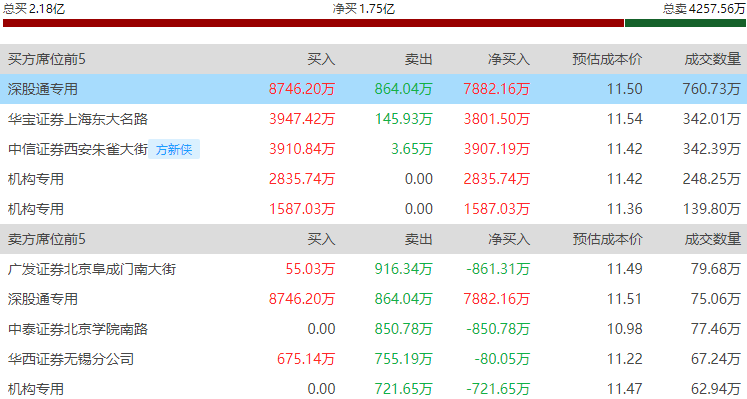Click the 3910.84万 buy value
This screenshot has height=399, width=747.
tap(302, 149)
